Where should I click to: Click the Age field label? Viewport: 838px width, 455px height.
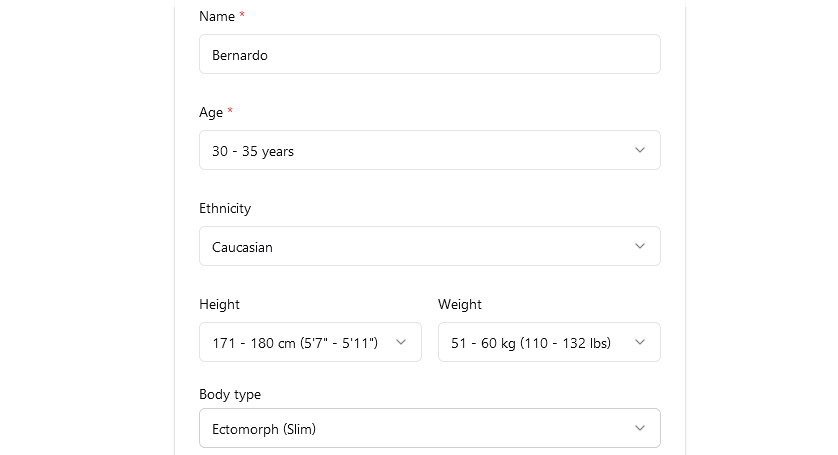click(x=211, y=112)
